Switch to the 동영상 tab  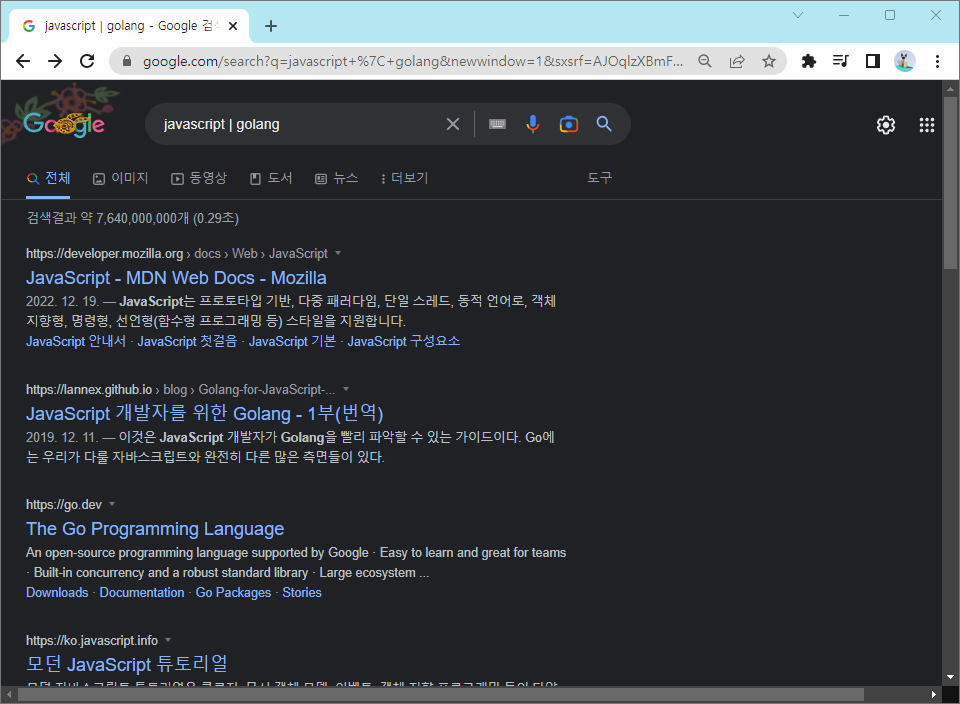(199, 178)
